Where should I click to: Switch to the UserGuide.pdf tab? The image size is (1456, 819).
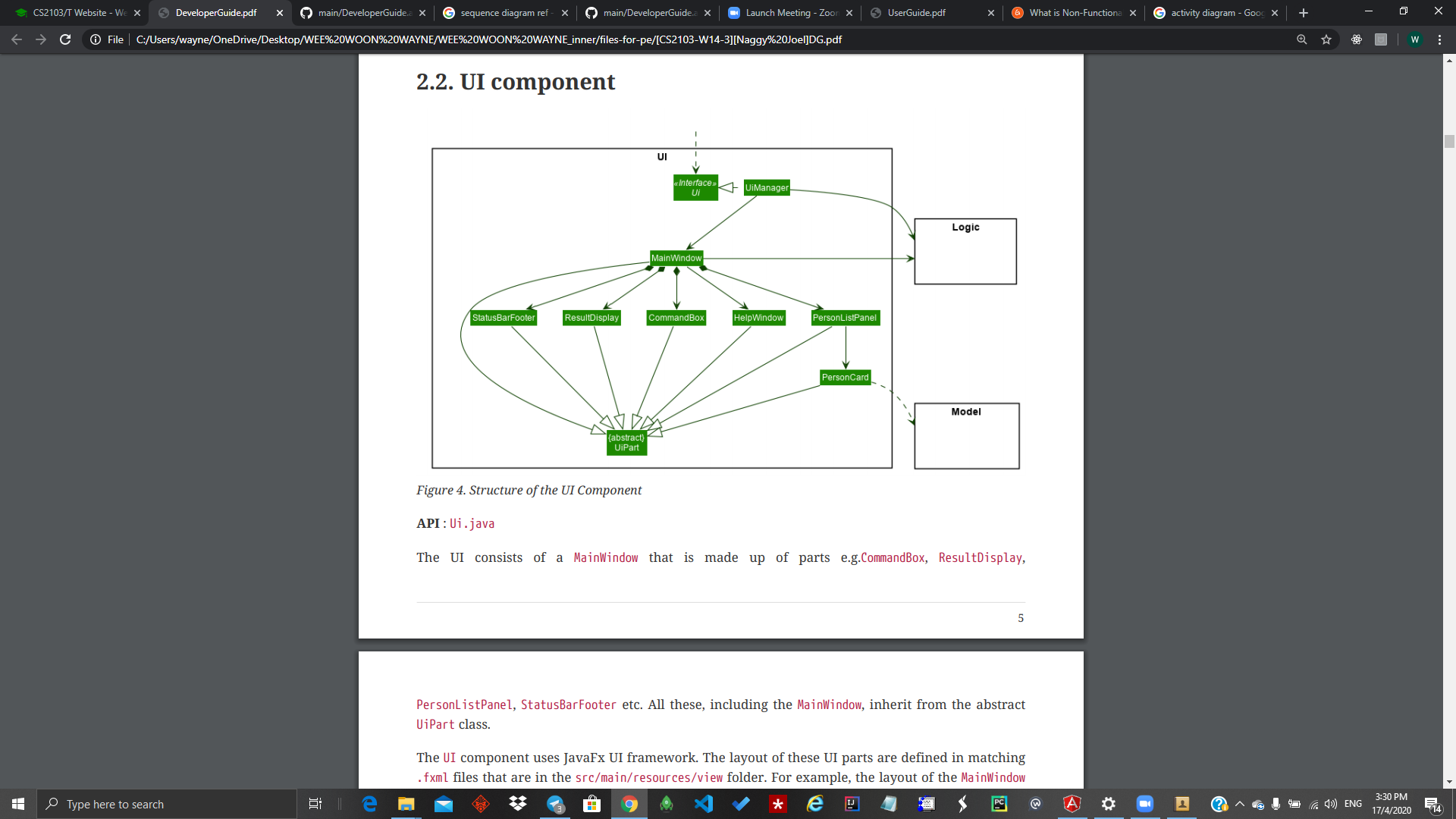coord(916,13)
